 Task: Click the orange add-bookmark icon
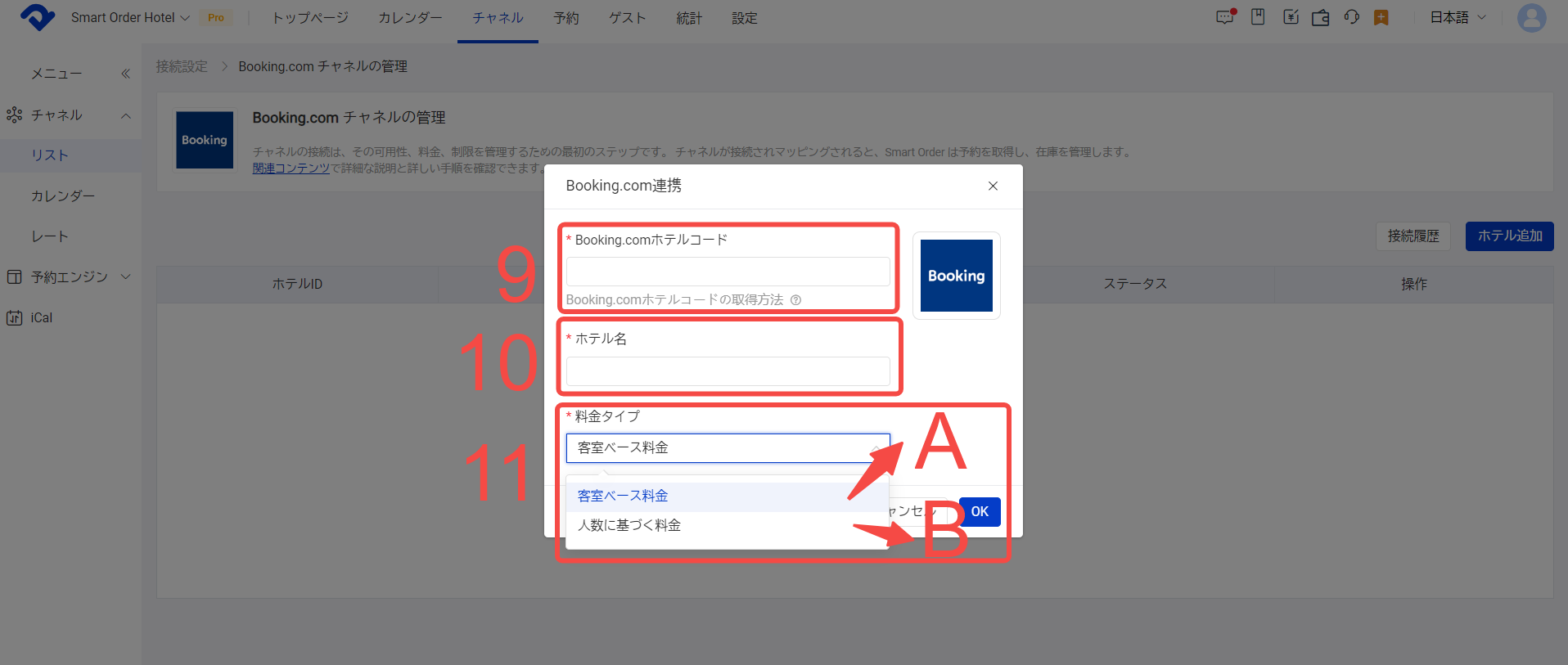click(1381, 17)
